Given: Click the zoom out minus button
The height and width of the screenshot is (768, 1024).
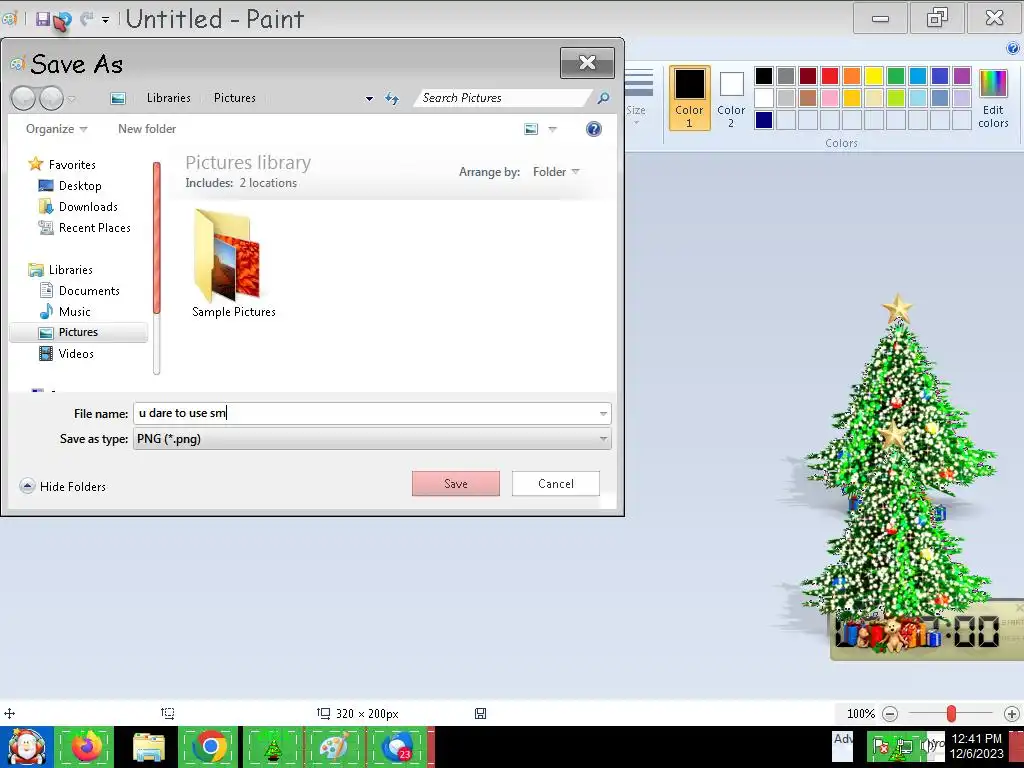Looking at the screenshot, I should [x=889, y=714].
